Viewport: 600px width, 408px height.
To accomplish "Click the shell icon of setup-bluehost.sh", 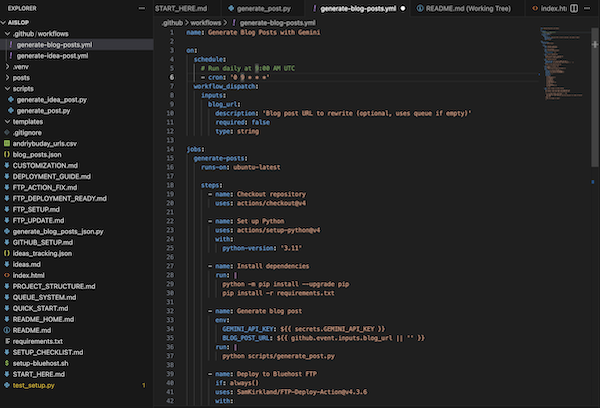I will 6,362.
